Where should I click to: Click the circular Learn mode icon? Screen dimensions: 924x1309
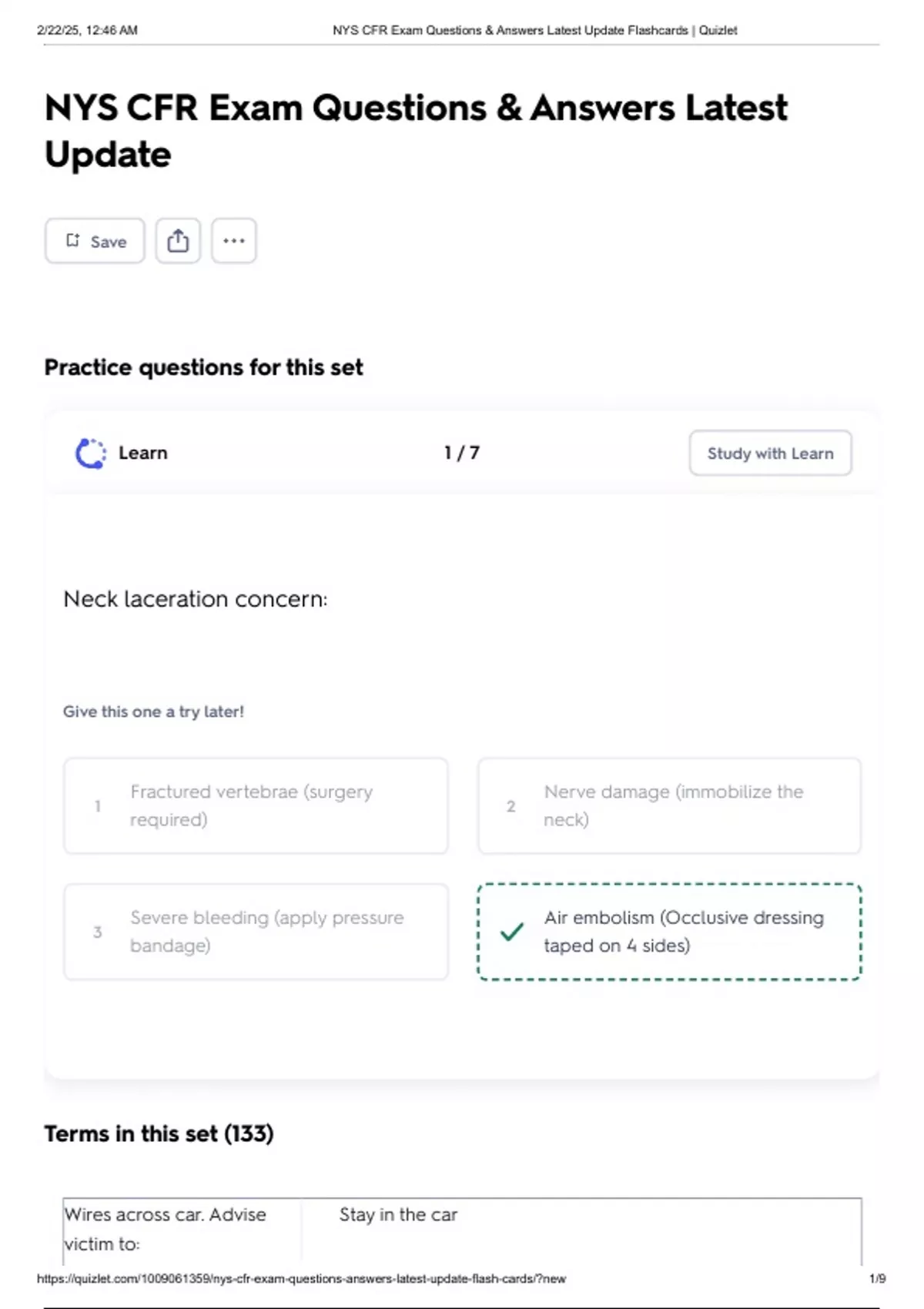[91, 454]
